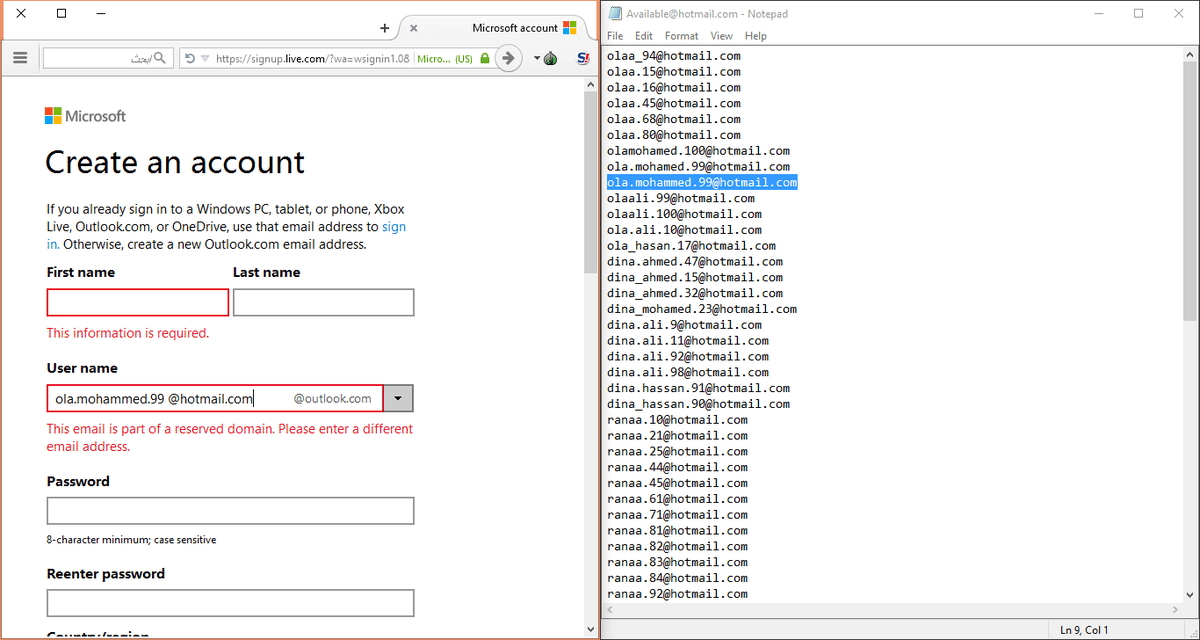Click the magnifier icon in search box
Image resolution: width=1200 pixels, height=640 pixels.
(x=160, y=58)
